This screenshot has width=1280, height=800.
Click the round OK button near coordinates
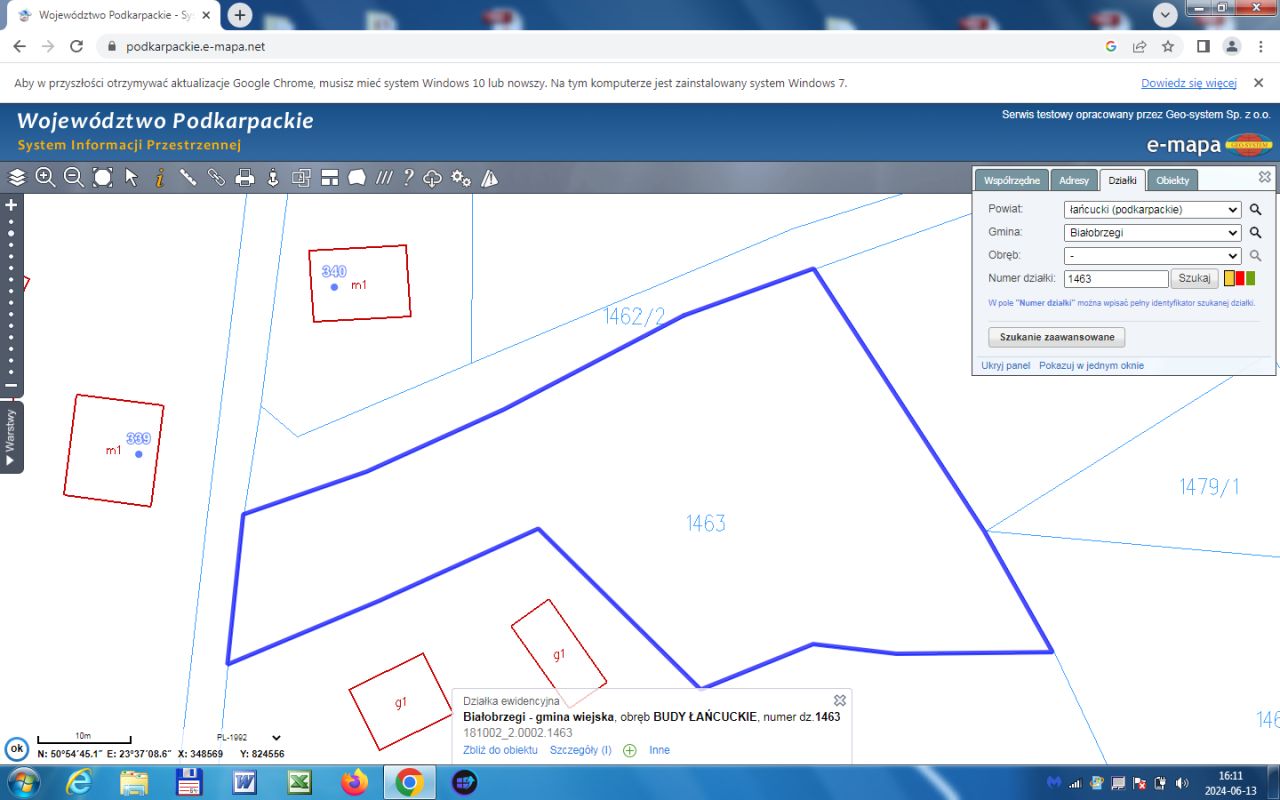point(16,749)
